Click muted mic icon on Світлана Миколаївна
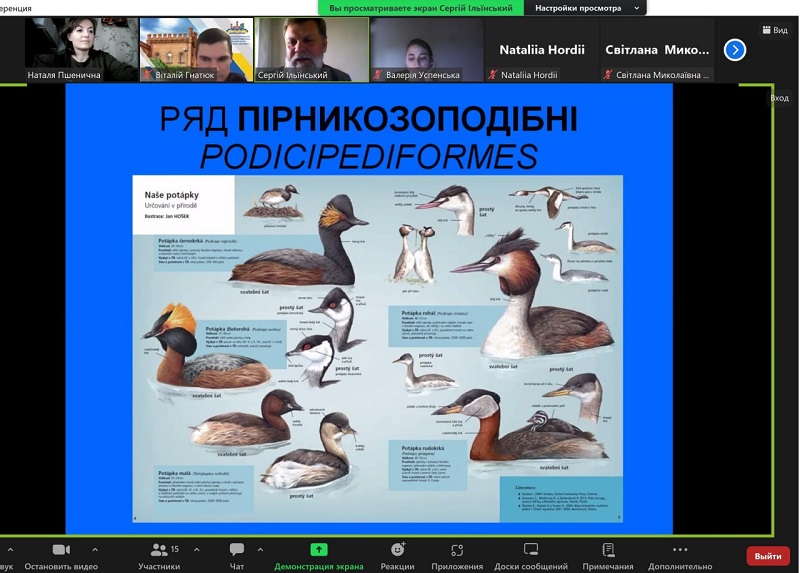 [x=608, y=74]
